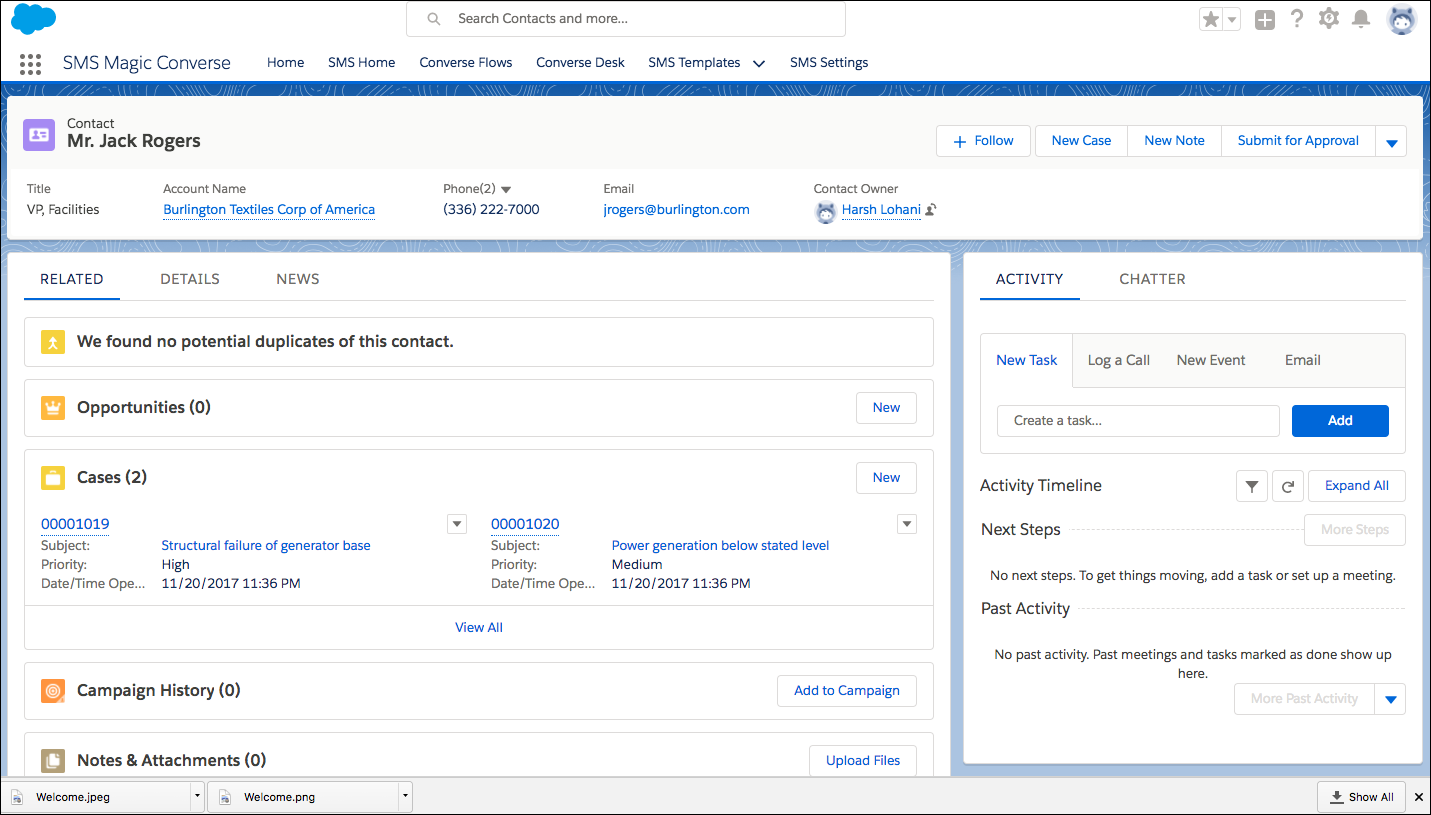Filter the Activity Timeline
The image size is (1431, 815).
pos(1252,486)
